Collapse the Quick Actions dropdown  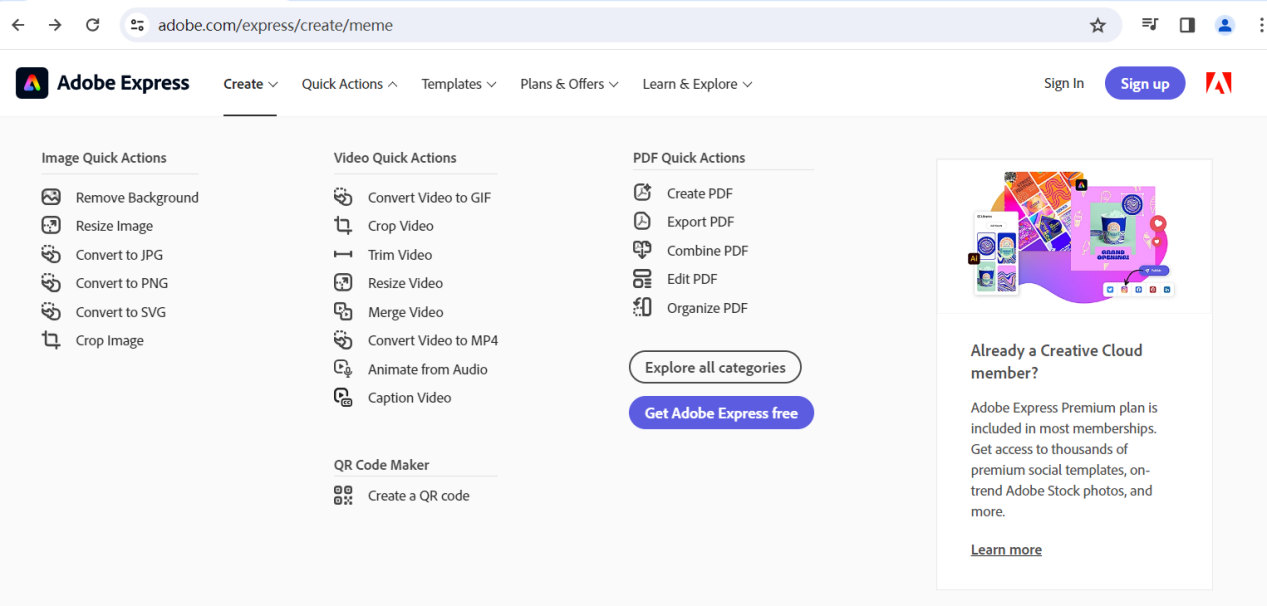(349, 84)
